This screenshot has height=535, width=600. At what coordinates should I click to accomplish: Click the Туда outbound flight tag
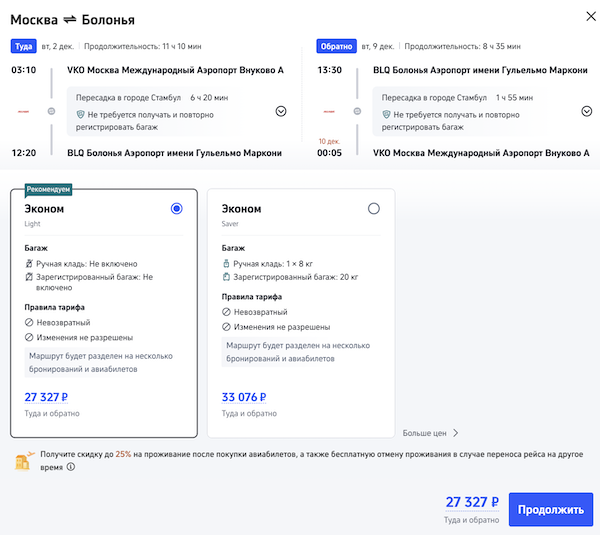22,46
